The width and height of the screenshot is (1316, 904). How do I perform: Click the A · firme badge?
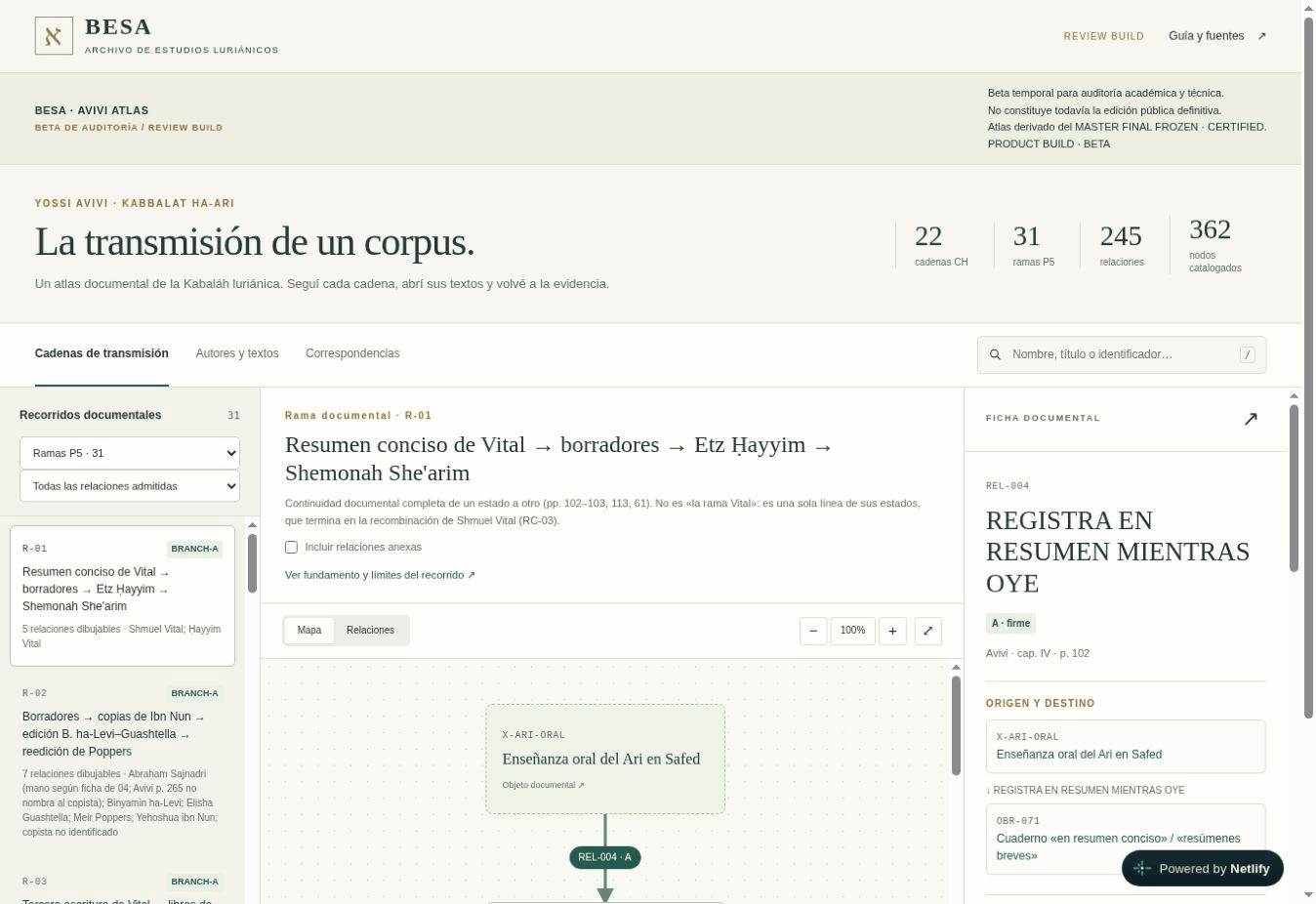click(x=1010, y=623)
